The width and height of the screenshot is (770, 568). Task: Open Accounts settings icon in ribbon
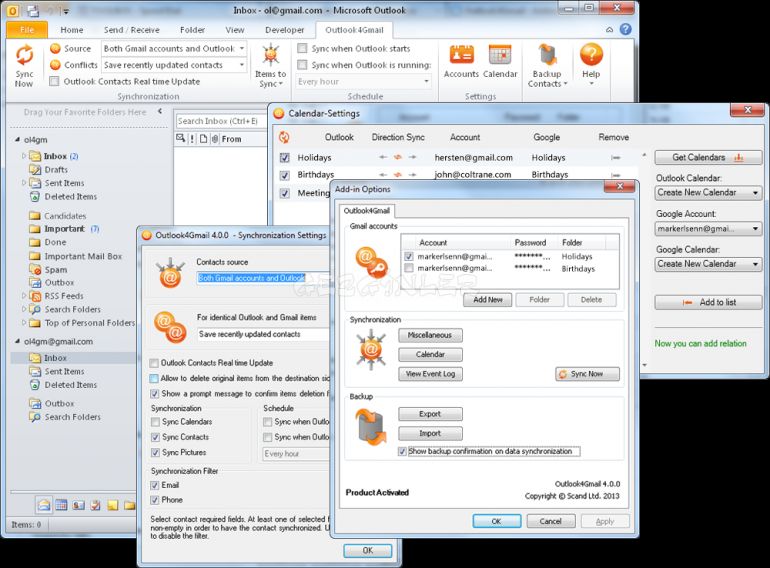coord(461,55)
